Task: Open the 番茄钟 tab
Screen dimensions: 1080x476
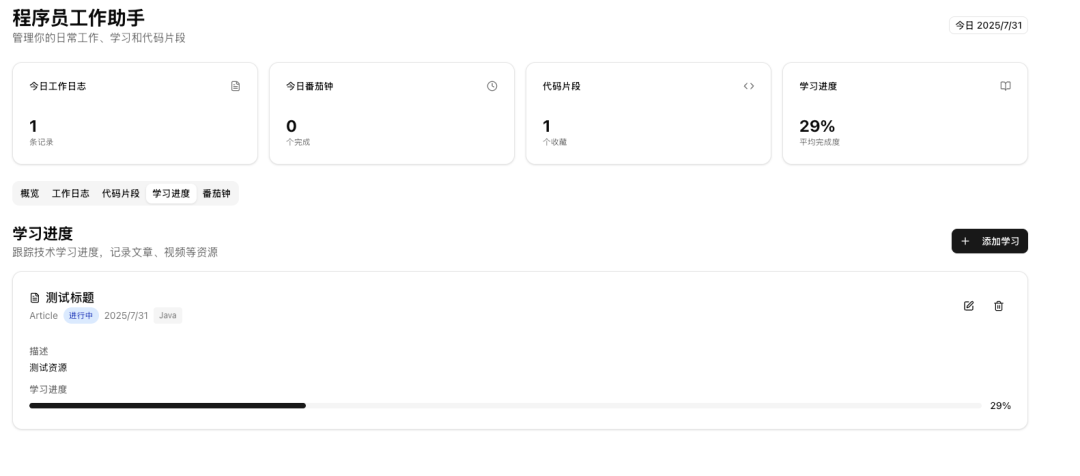Action: point(217,193)
